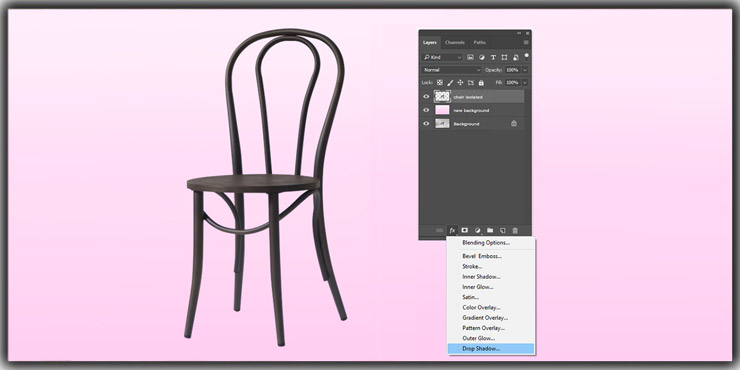
Task: Choose Stroke from the fx menu
Action: [491, 267]
